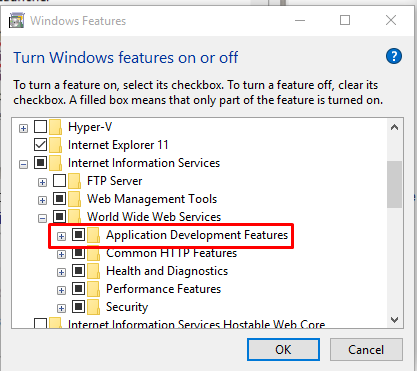The image size is (417, 371).
Task: Toggle the Performance Features checkbox
Action: pos(79,289)
